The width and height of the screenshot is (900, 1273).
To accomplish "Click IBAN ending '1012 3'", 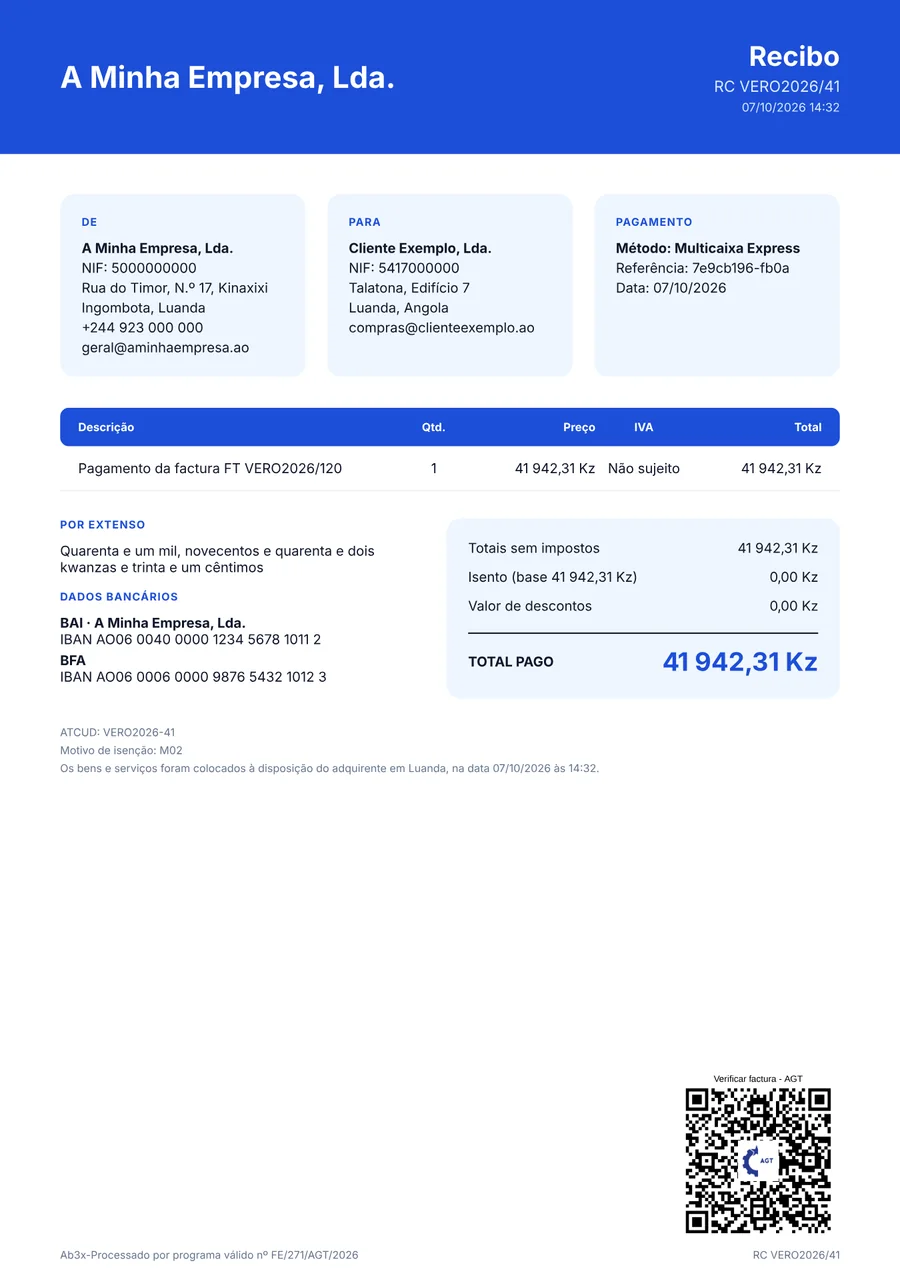I will 193,677.
